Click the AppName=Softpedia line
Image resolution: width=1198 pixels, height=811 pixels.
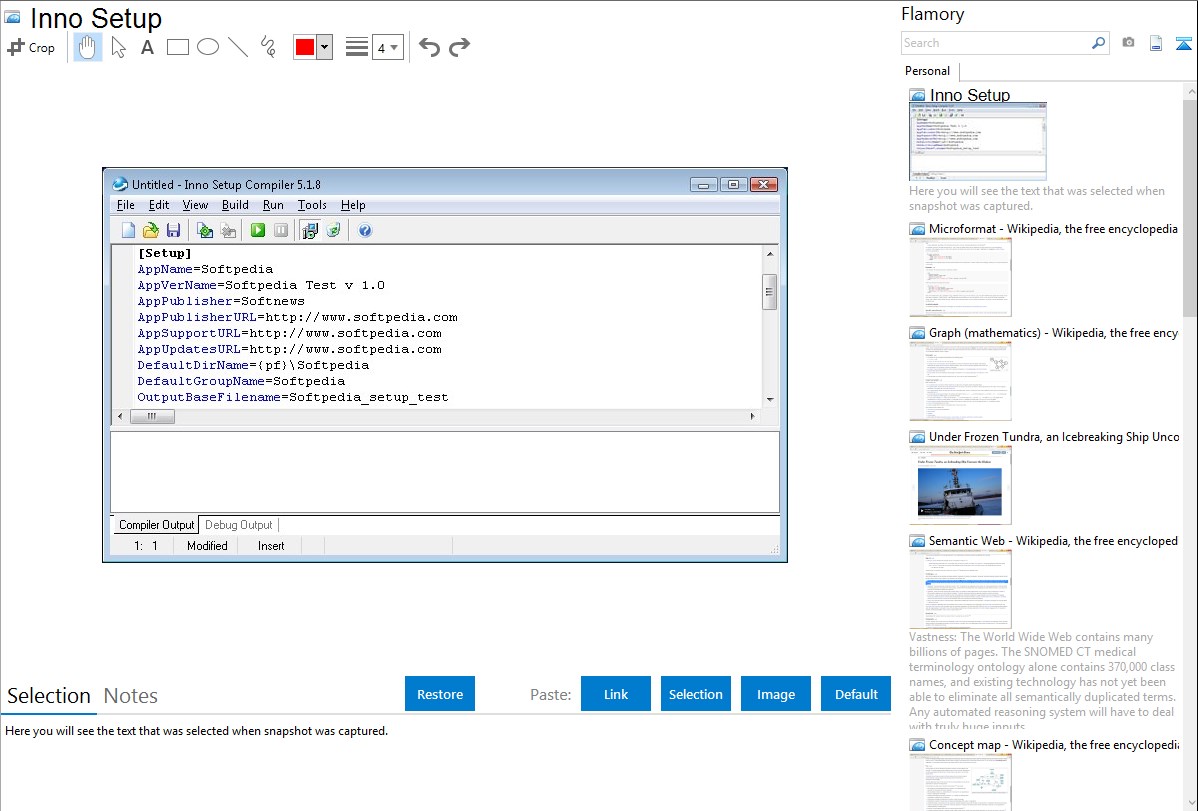point(205,269)
